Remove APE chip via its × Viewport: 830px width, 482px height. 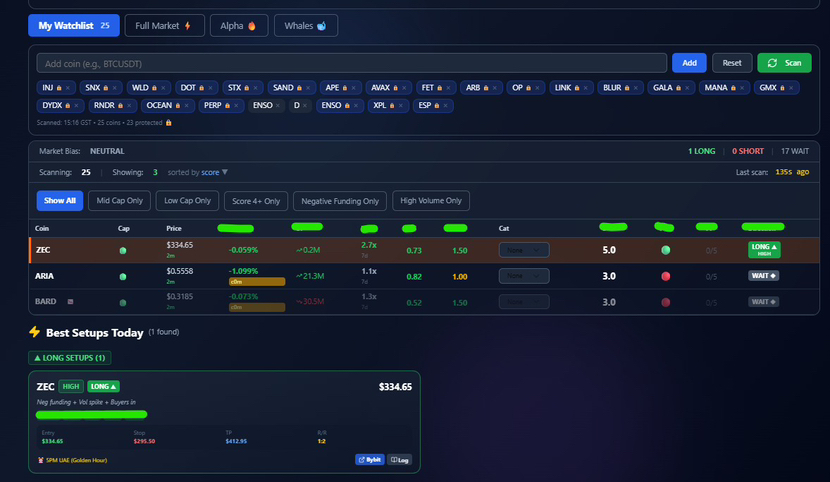click(354, 88)
